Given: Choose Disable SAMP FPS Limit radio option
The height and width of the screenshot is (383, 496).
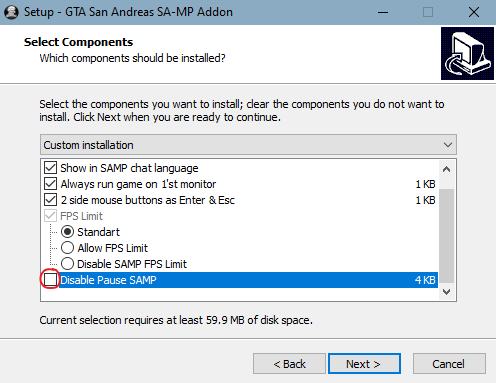Looking at the screenshot, I should coord(67,264).
